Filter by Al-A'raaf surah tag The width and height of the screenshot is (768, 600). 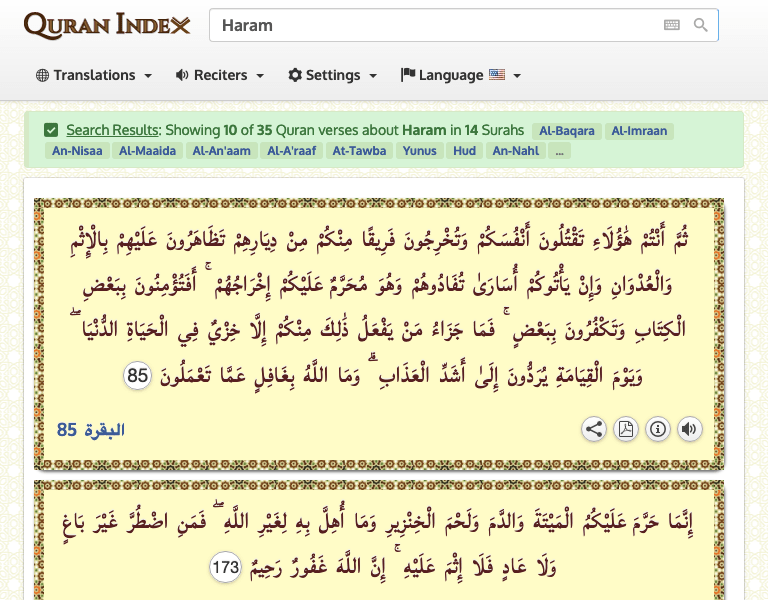click(x=292, y=151)
